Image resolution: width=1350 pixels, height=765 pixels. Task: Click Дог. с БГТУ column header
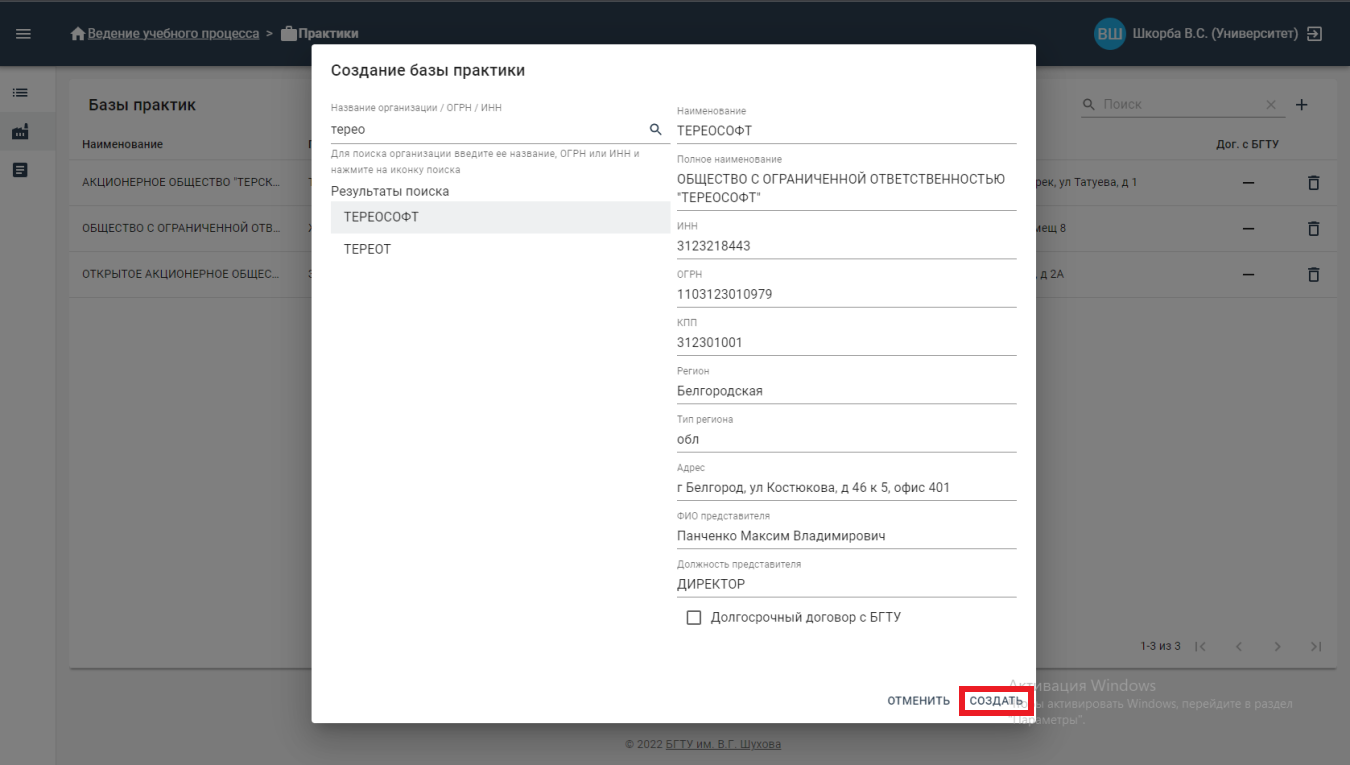pyautogui.click(x=1247, y=144)
